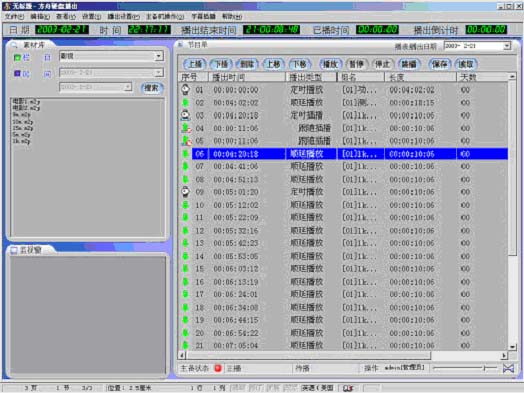Viewport: 524px width, 393px height.
Task: Open the 帮助 menu
Action: tap(232, 16)
